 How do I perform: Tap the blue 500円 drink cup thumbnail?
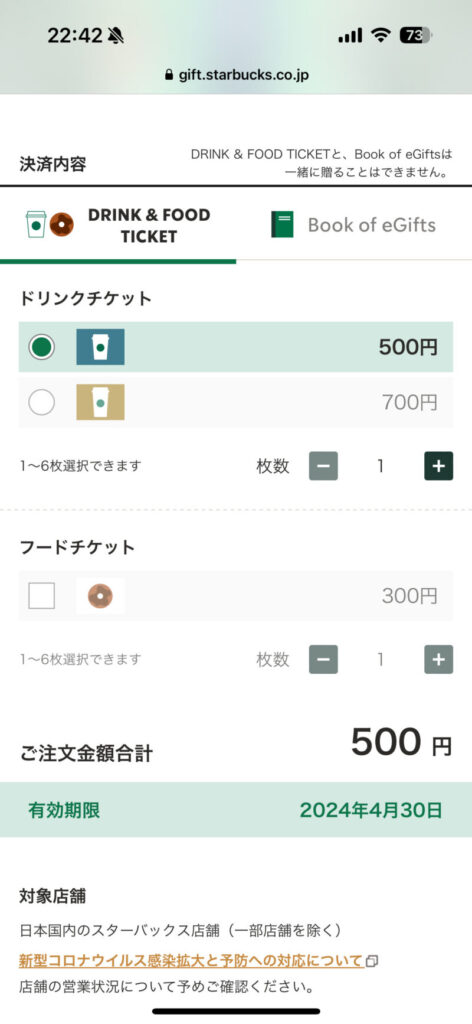pos(100,347)
